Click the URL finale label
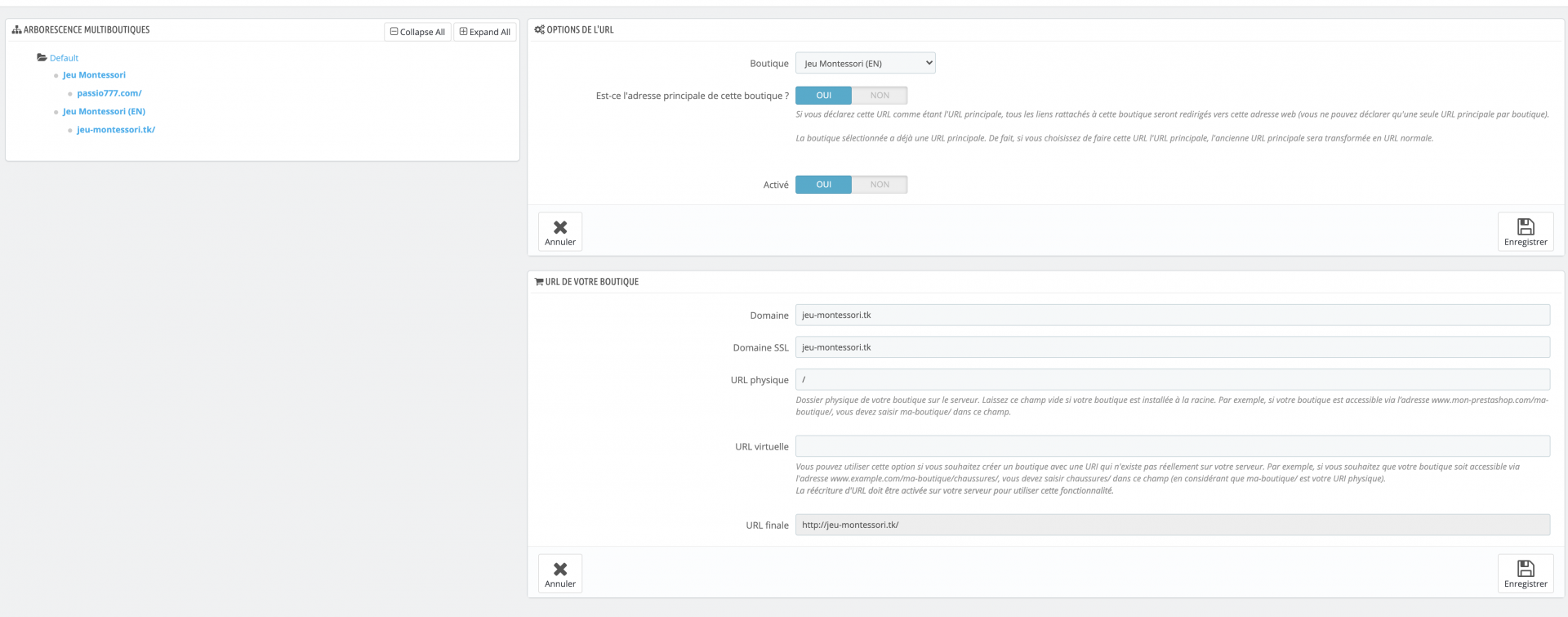Viewport: 1568px width, 617px height. pyautogui.click(x=767, y=525)
